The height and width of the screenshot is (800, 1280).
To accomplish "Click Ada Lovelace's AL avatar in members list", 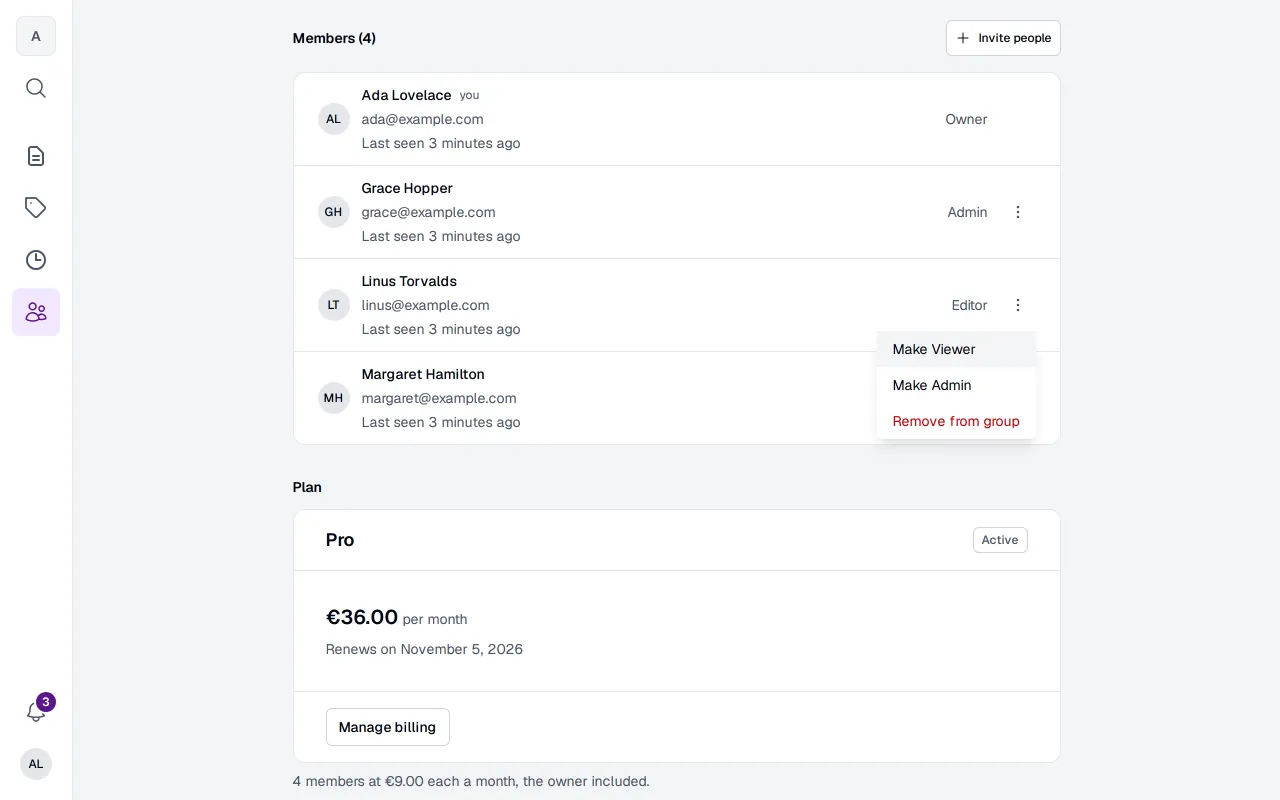I will pos(334,119).
